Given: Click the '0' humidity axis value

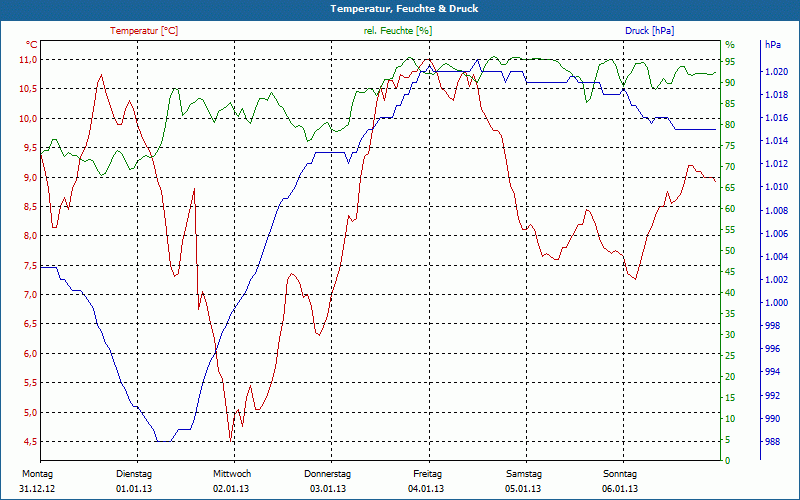Looking at the screenshot, I should [x=728, y=461].
